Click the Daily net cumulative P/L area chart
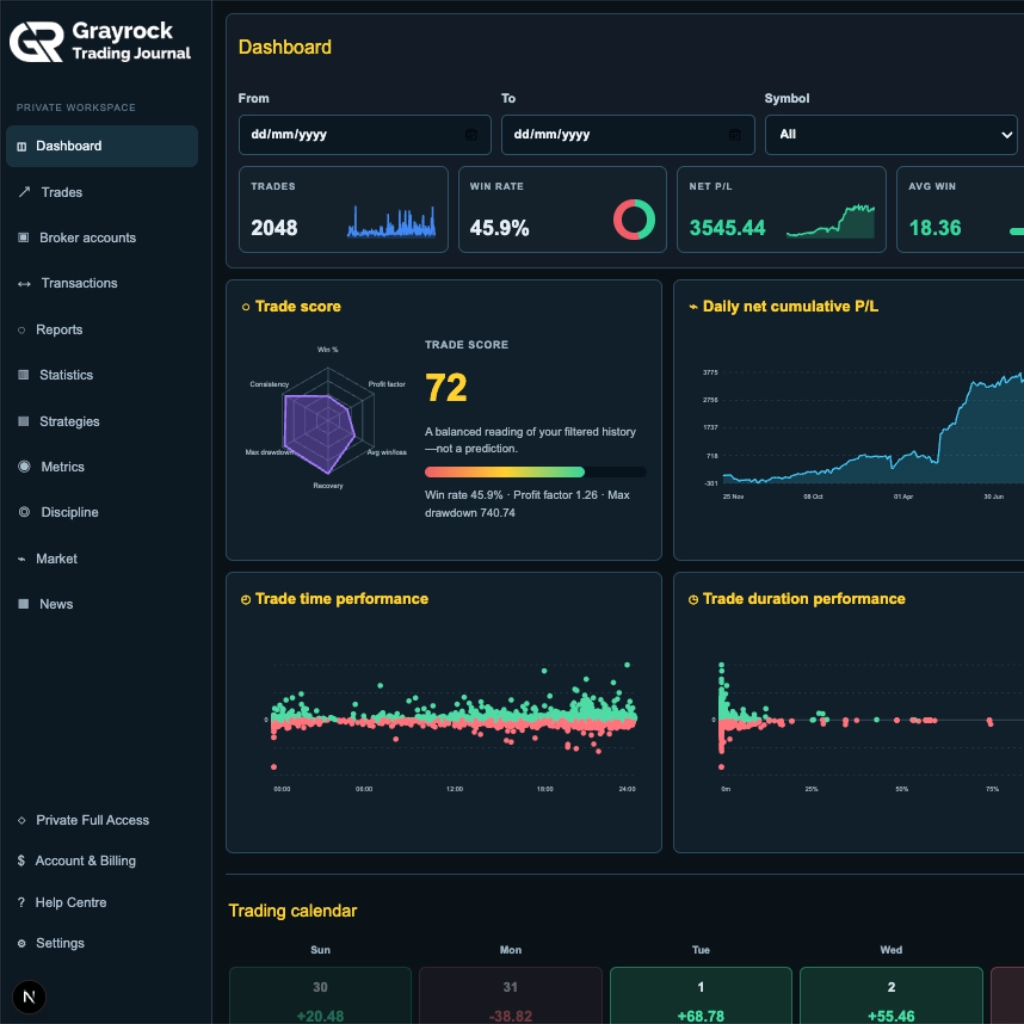This screenshot has width=1024, height=1024. click(862, 435)
